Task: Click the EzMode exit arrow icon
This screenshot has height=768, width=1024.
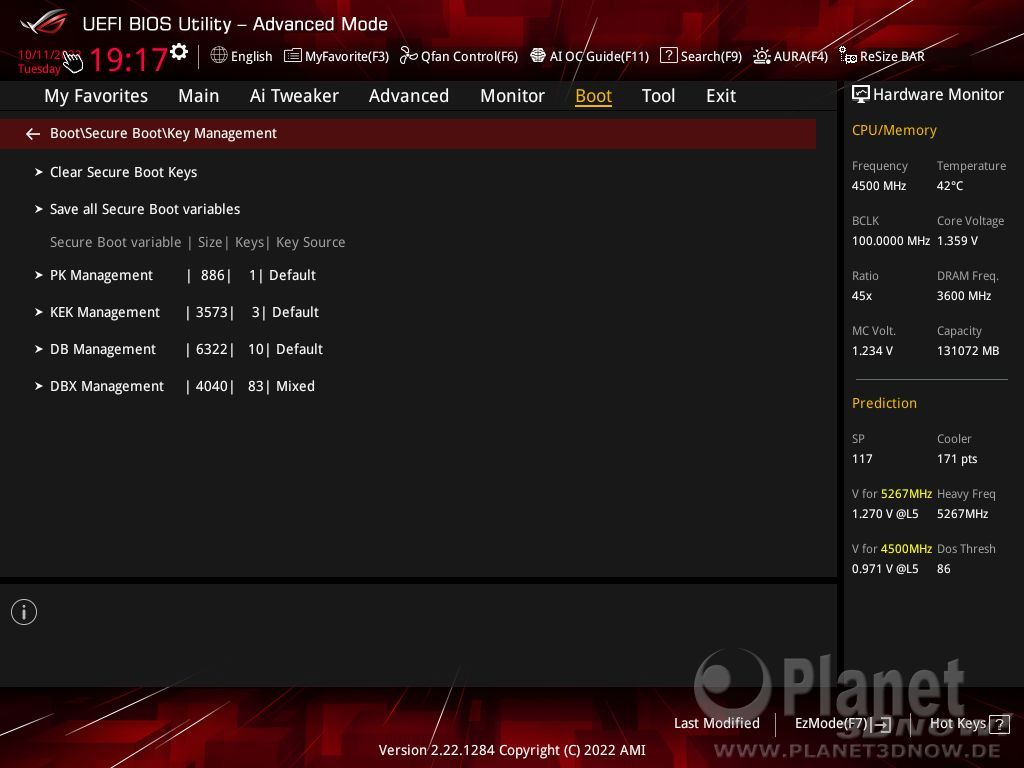Action: [881, 724]
